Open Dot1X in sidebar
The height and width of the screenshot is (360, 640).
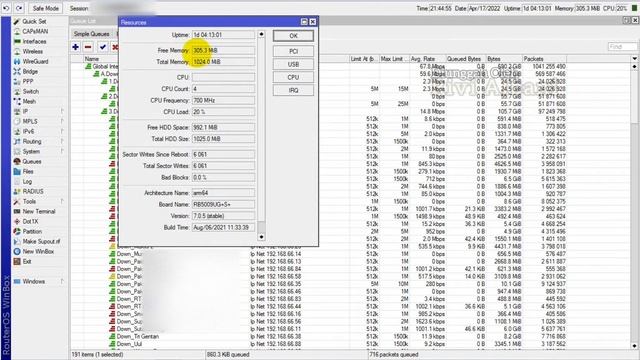[30, 221]
